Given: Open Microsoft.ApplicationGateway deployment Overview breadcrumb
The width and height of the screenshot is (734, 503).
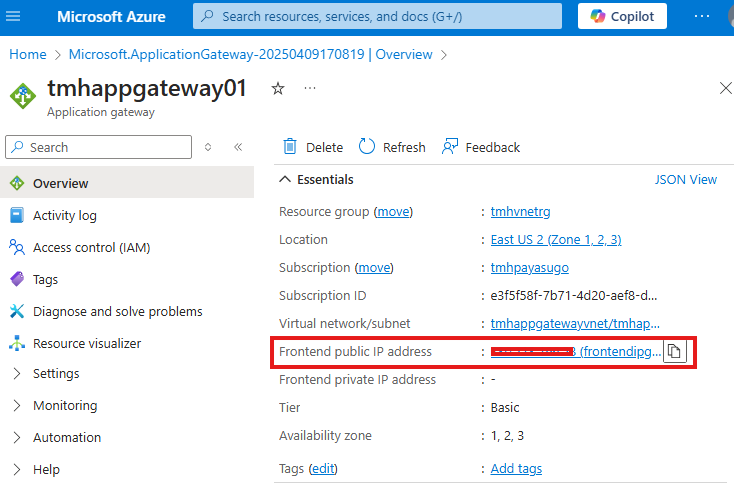Looking at the screenshot, I should (250, 54).
